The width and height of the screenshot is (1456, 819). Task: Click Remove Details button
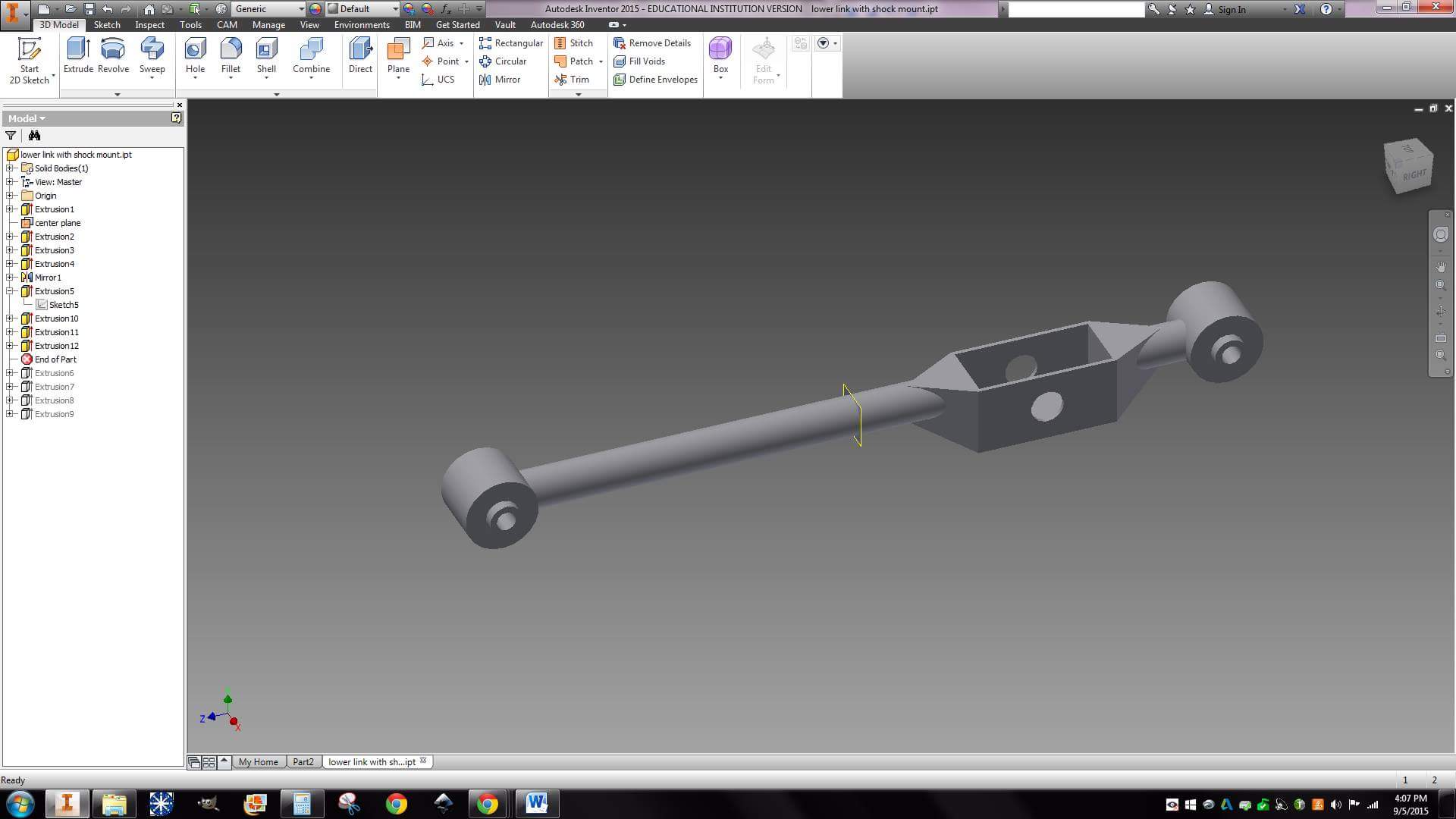click(x=652, y=43)
